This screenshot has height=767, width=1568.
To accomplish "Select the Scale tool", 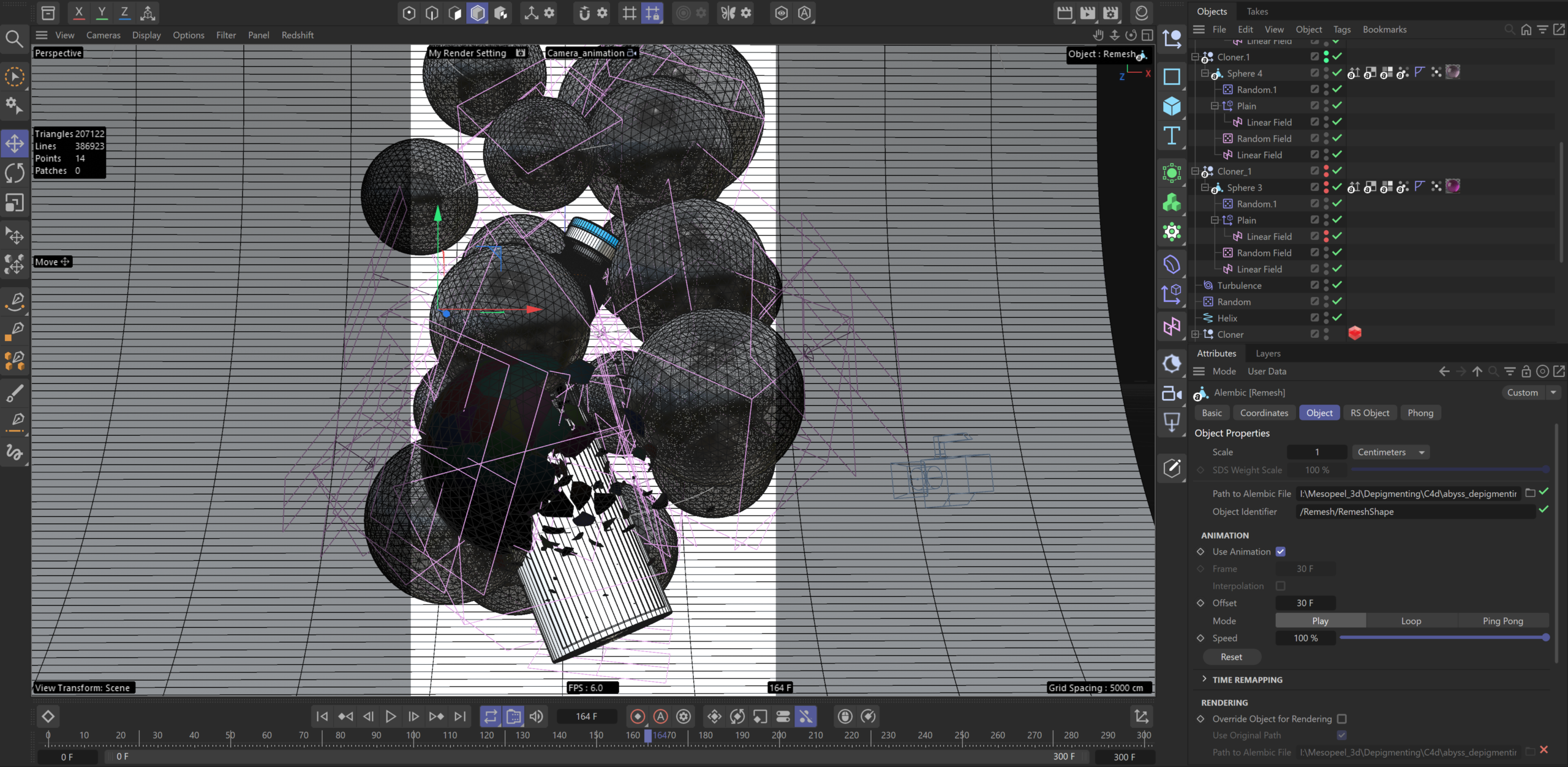I will coord(15,203).
